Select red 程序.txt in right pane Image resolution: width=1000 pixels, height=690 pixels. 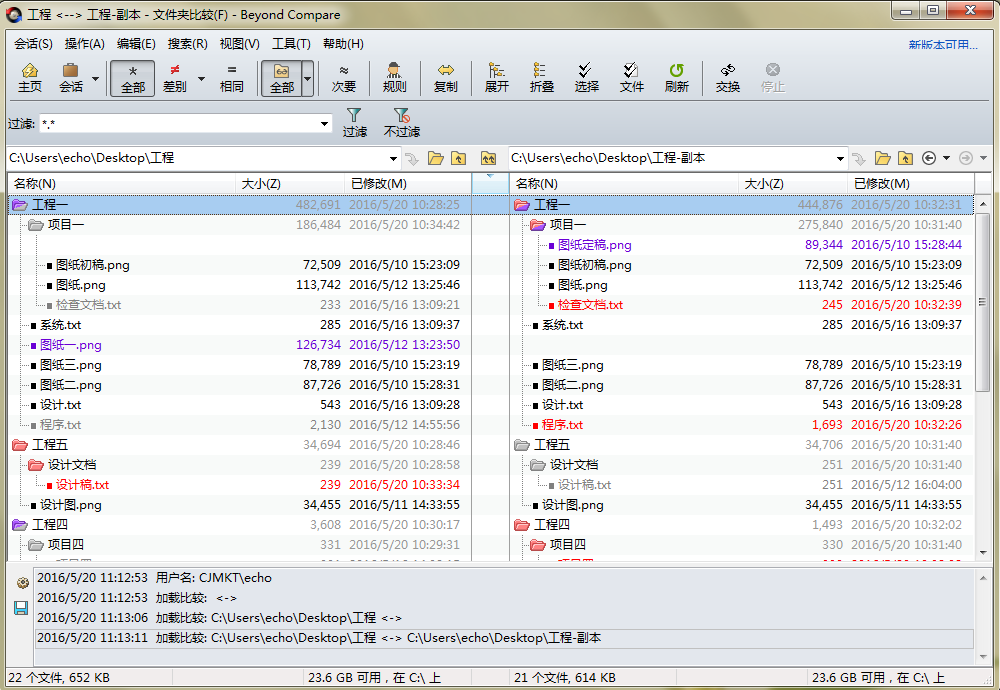[x=562, y=425]
